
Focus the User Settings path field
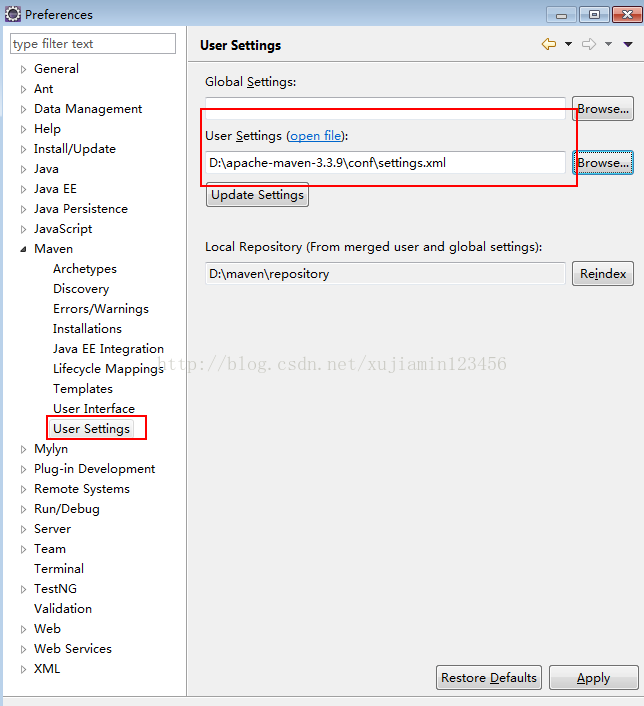[x=385, y=163]
